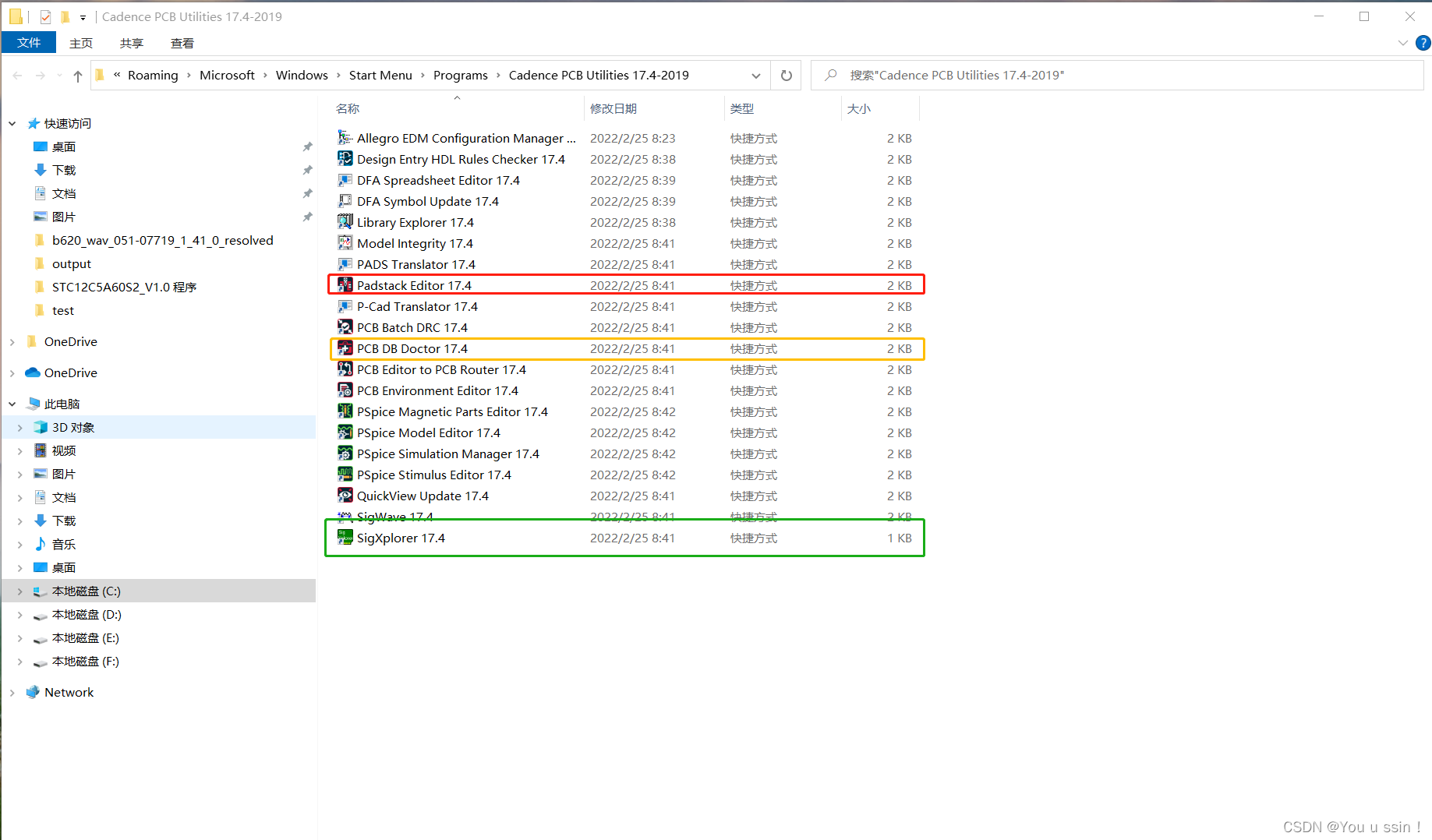Select the DFA Spreadsheet Editor 17.4 icon
The width and height of the screenshot is (1432, 840).
[x=345, y=180]
